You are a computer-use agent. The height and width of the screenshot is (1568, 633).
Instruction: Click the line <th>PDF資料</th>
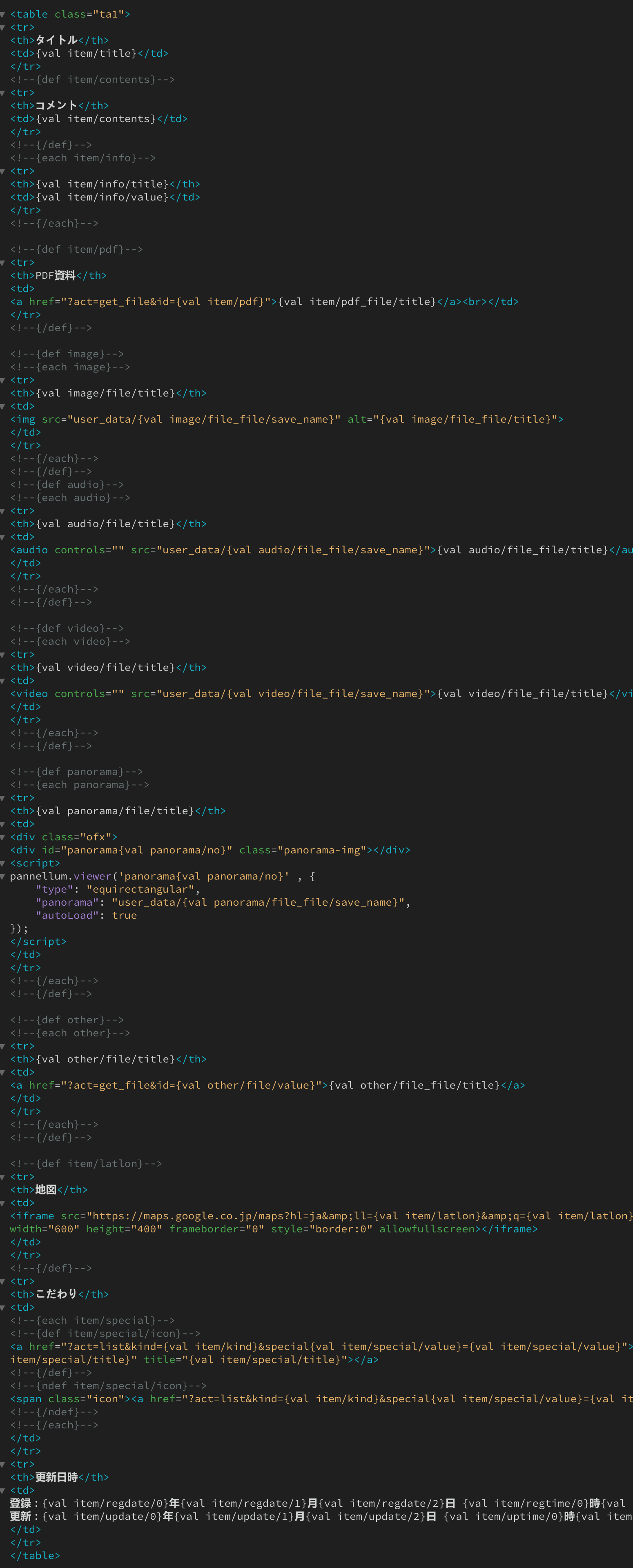click(58, 275)
